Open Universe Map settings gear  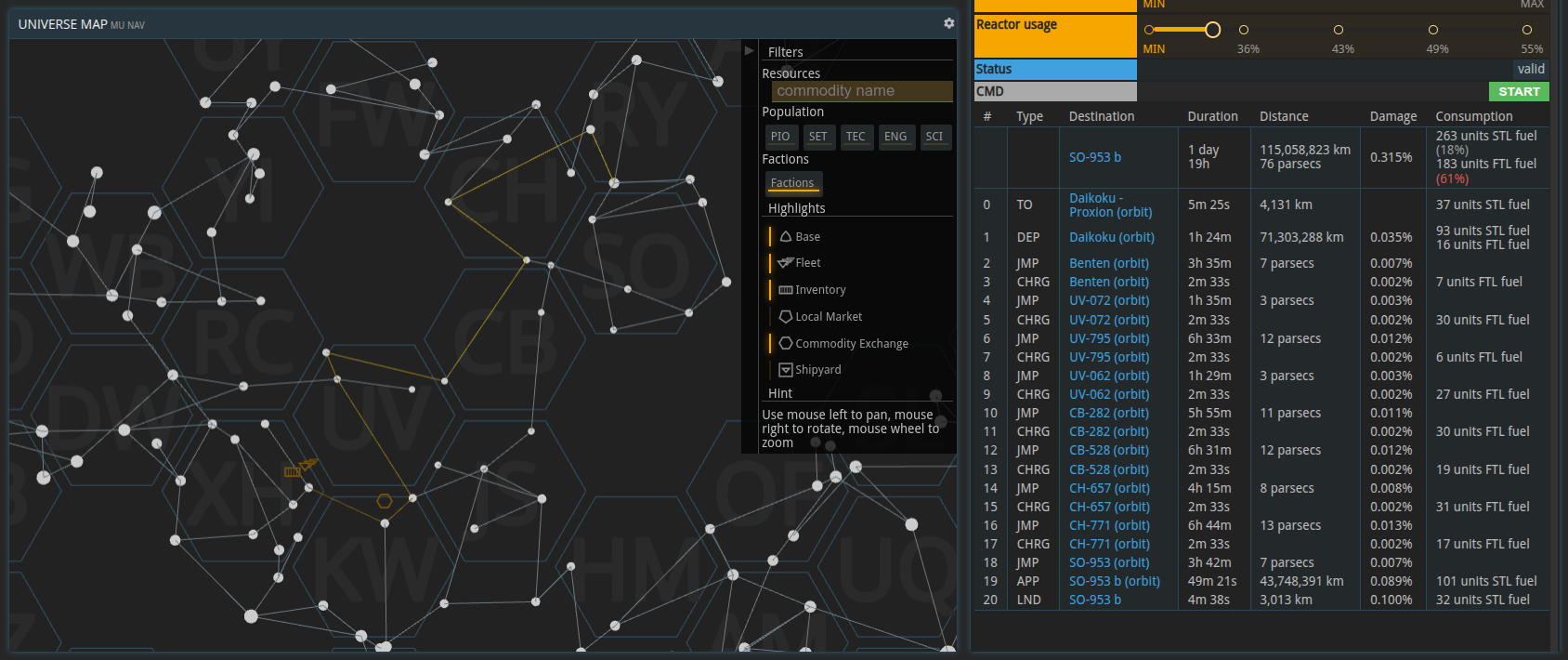(x=948, y=23)
